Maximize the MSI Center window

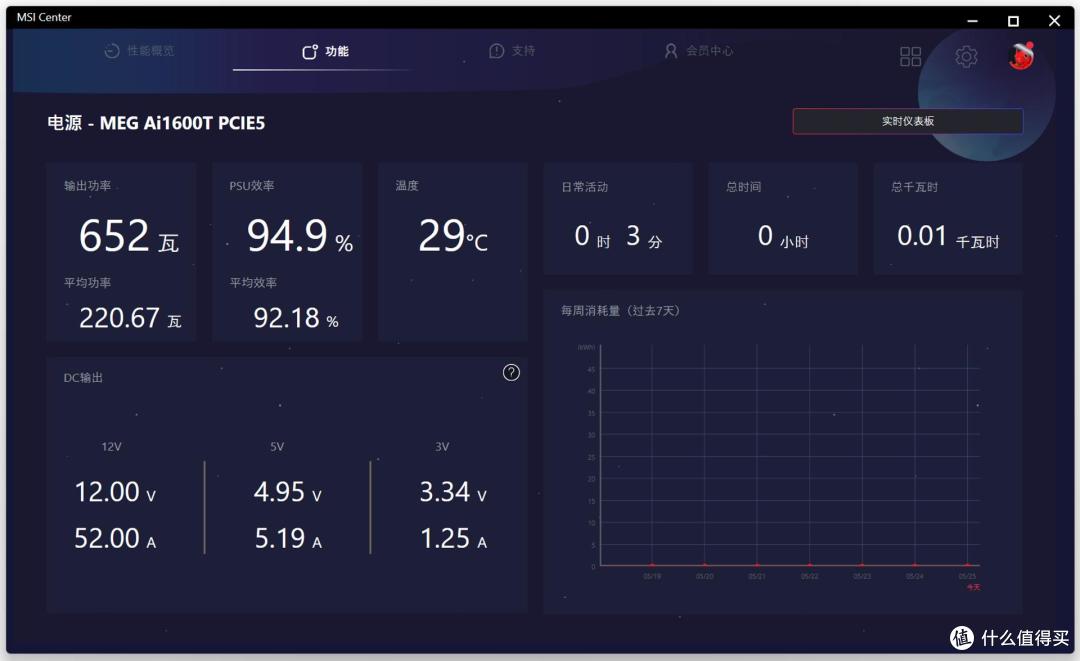click(1012, 21)
